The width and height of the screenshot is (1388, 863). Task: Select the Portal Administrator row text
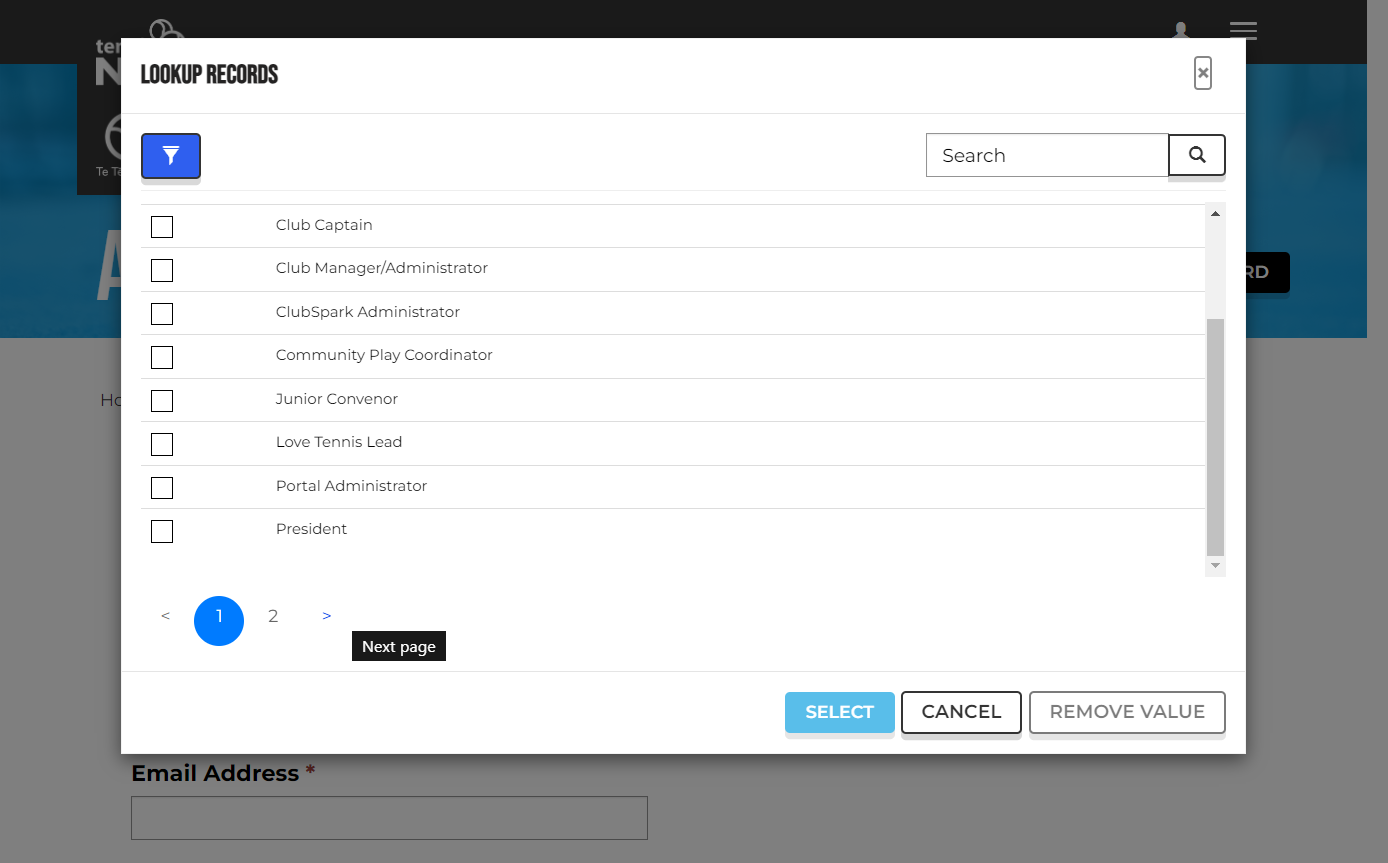[351, 486]
